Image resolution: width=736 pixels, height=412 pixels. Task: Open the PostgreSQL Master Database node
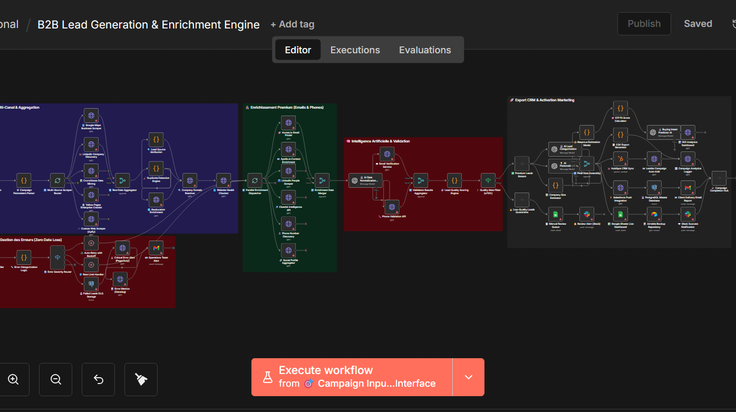tap(654, 188)
